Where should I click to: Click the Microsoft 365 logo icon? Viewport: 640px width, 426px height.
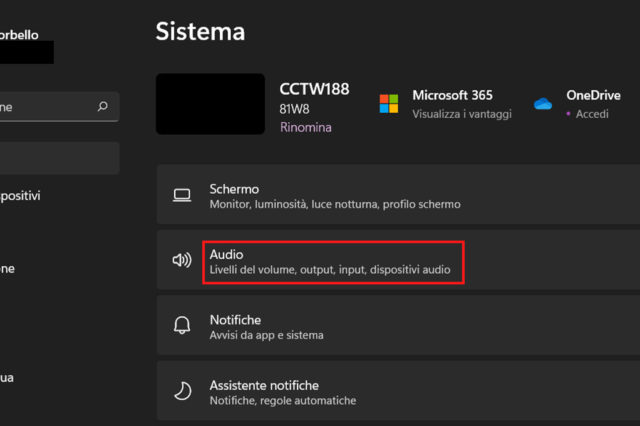click(x=388, y=104)
